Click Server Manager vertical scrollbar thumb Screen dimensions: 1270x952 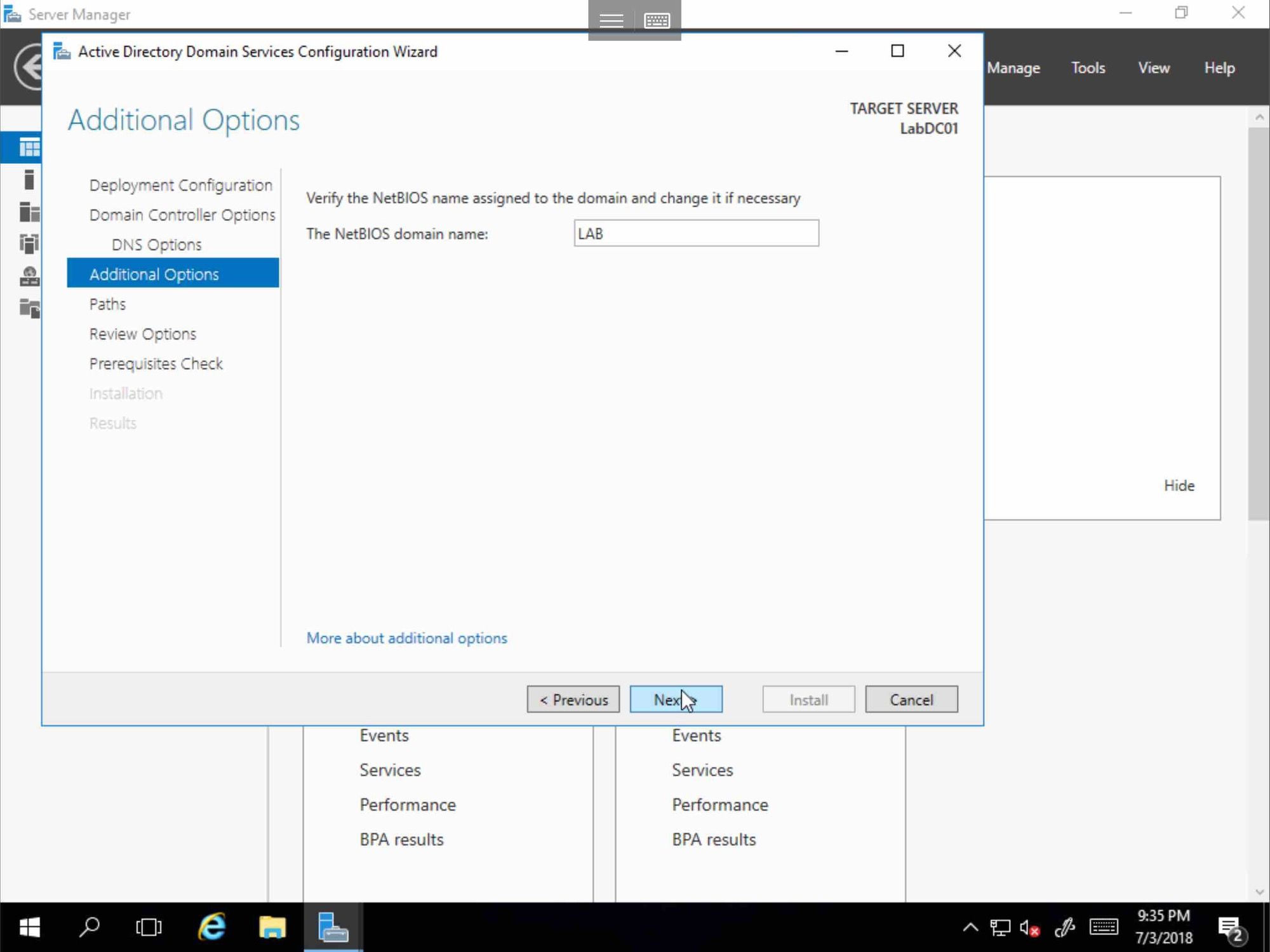[x=1259, y=324]
